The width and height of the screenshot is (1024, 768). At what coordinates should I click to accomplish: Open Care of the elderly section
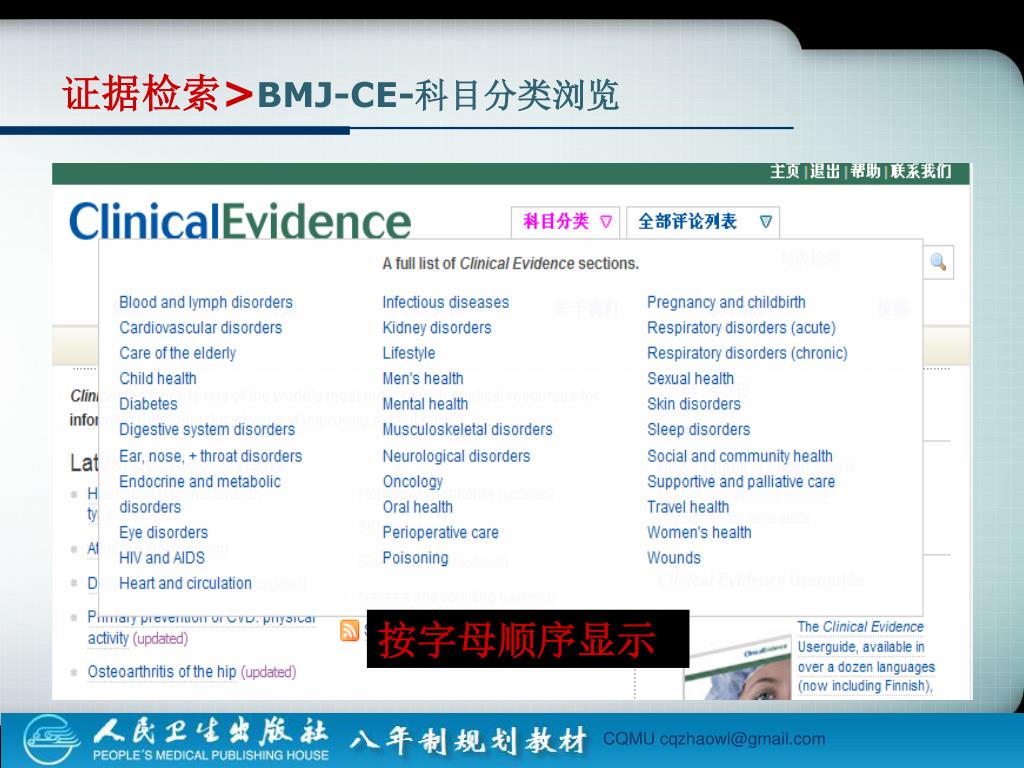coord(177,353)
